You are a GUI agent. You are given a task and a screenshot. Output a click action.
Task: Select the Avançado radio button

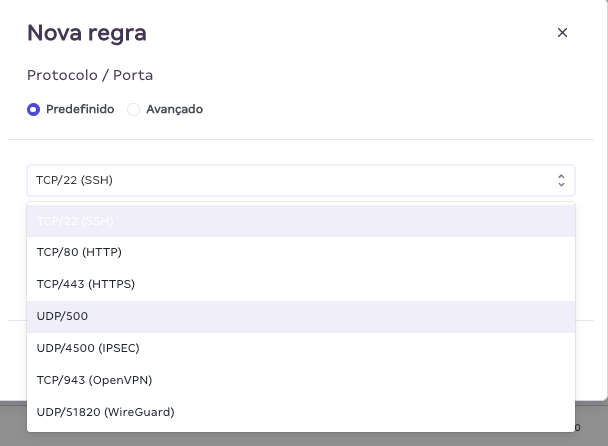(x=134, y=109)
